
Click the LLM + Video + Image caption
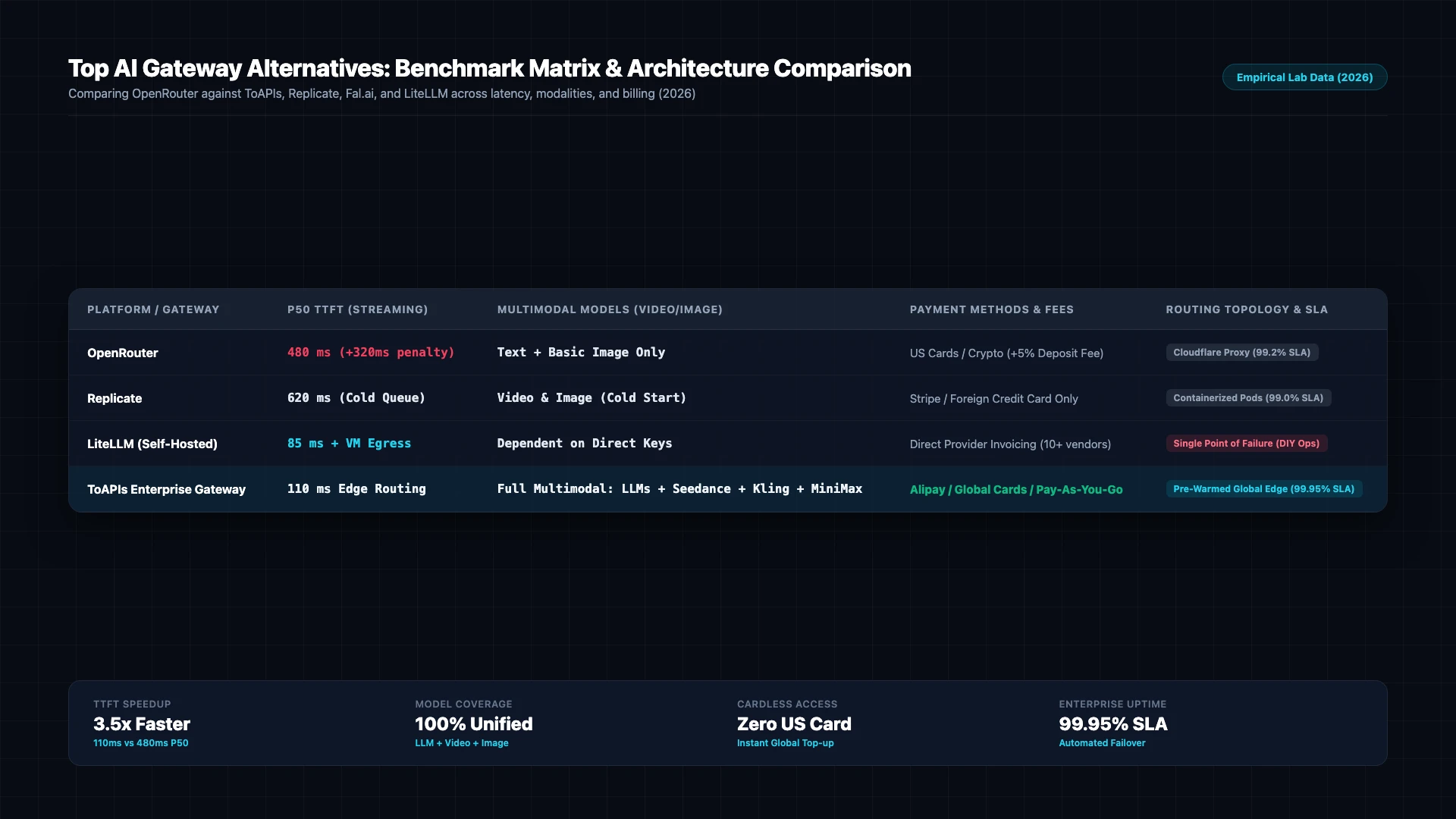[x=462, y=743]
